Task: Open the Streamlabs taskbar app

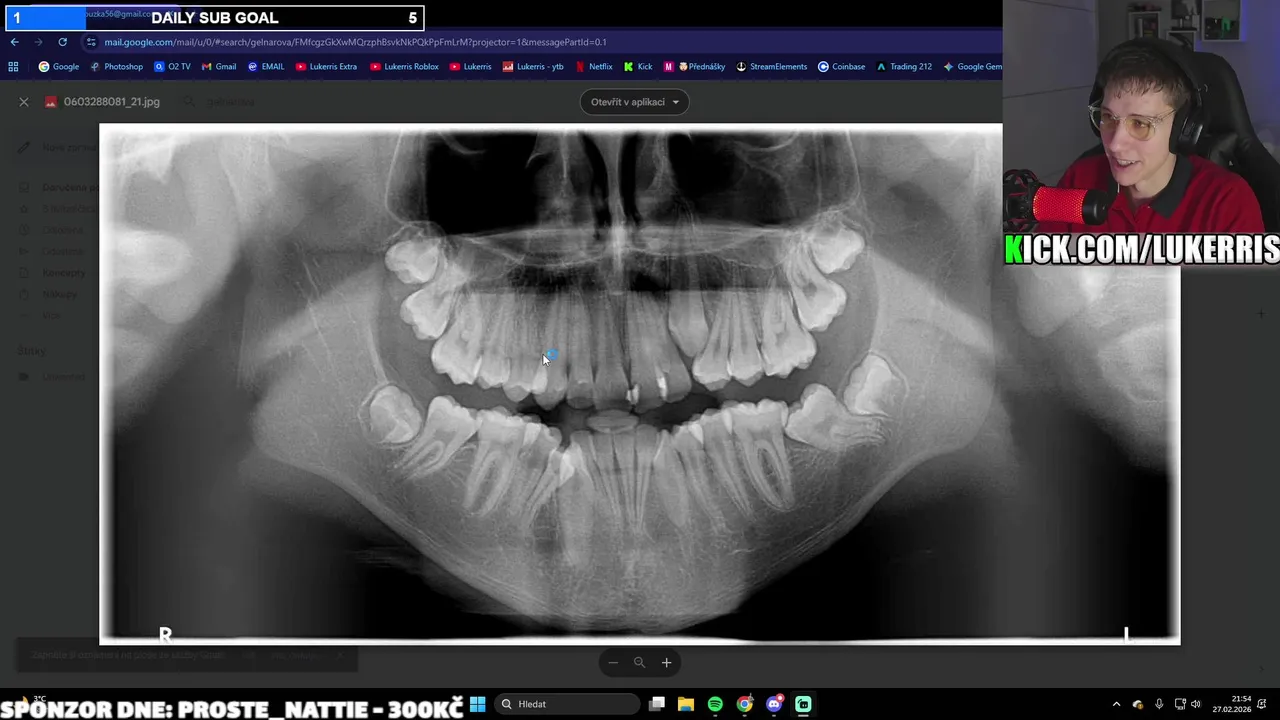Action: coord(803,704)
